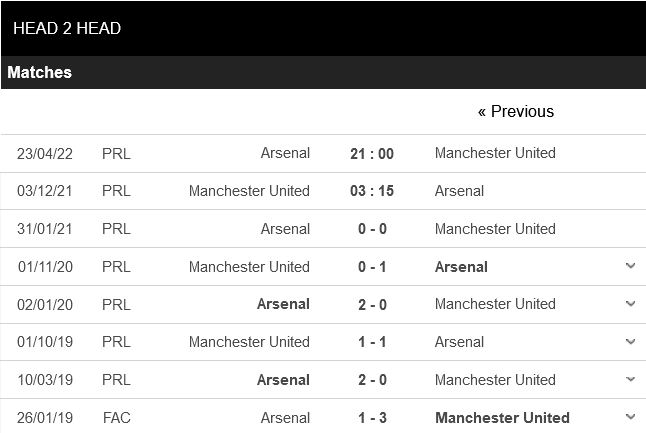Click home team Arsenal in 31/01/21 row
The image size is (646, 433).
pos(285,229)
